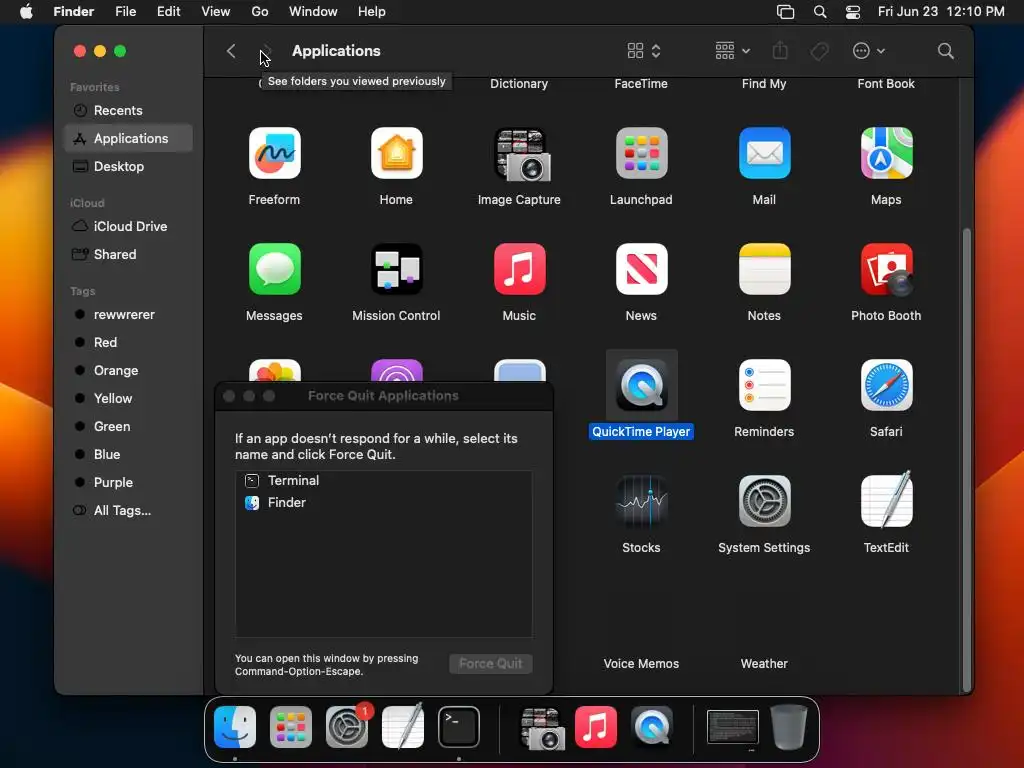Screen dimensions: 1024x768
Task: Click the Stage Manager menu bar icon
Action: point(785,12)
